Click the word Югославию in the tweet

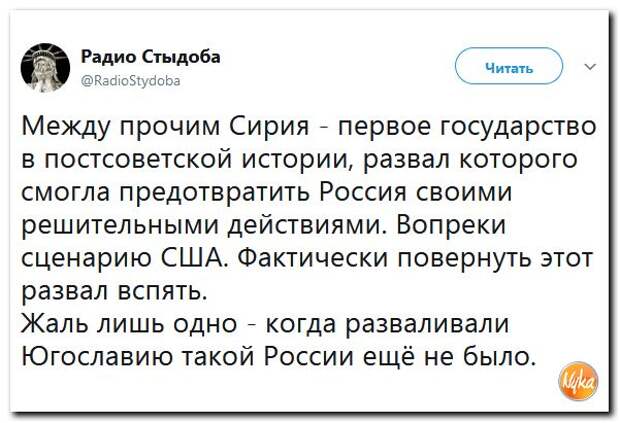click(x=97, y=357)
